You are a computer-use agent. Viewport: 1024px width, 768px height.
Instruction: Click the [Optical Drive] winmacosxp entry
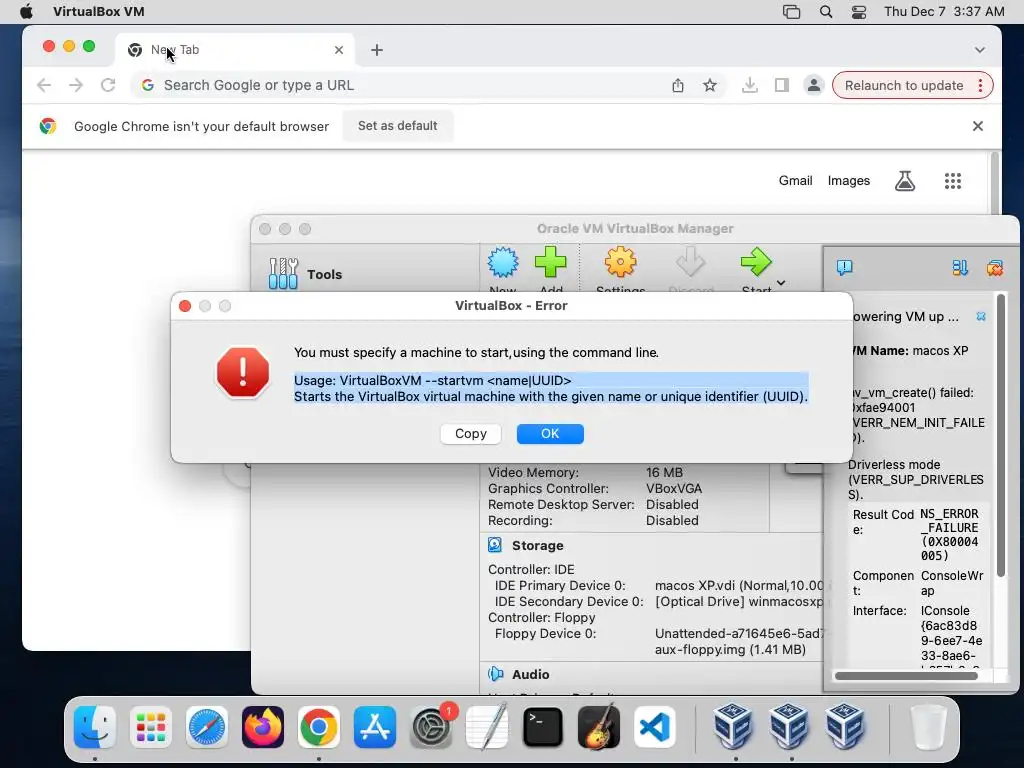pos(739,601)
